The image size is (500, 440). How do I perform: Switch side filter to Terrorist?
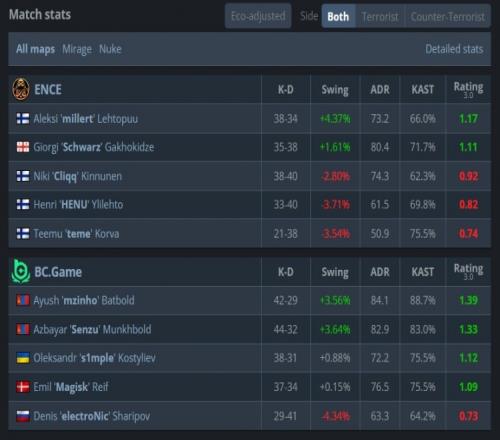pyautogui.click(x=380, y=16)
